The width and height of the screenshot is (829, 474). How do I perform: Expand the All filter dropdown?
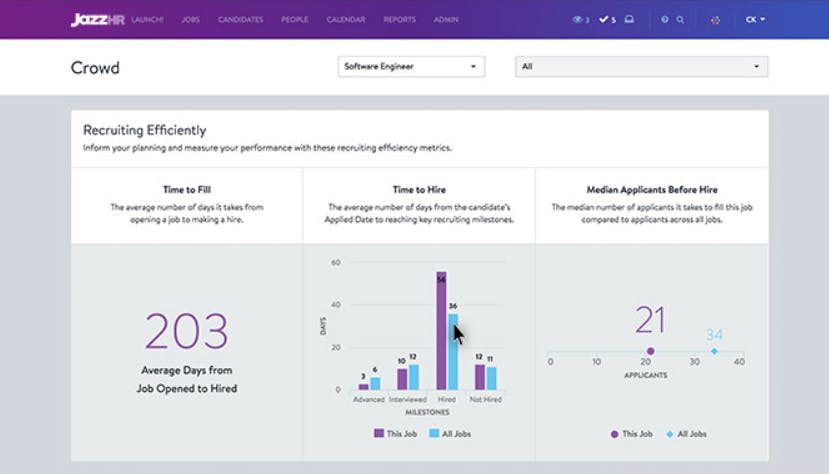(x=642, y=67)
